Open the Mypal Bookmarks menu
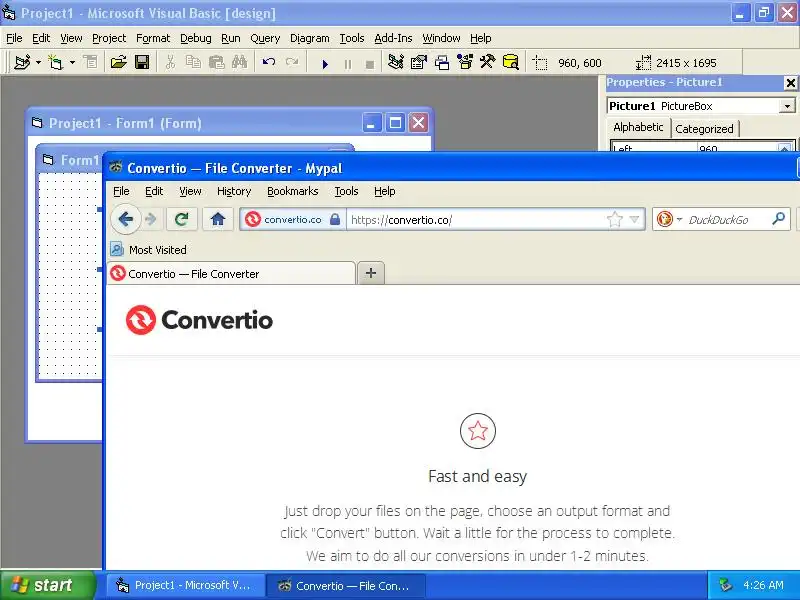This screenshot has width=800, height=600. click(x=292, y=191)
